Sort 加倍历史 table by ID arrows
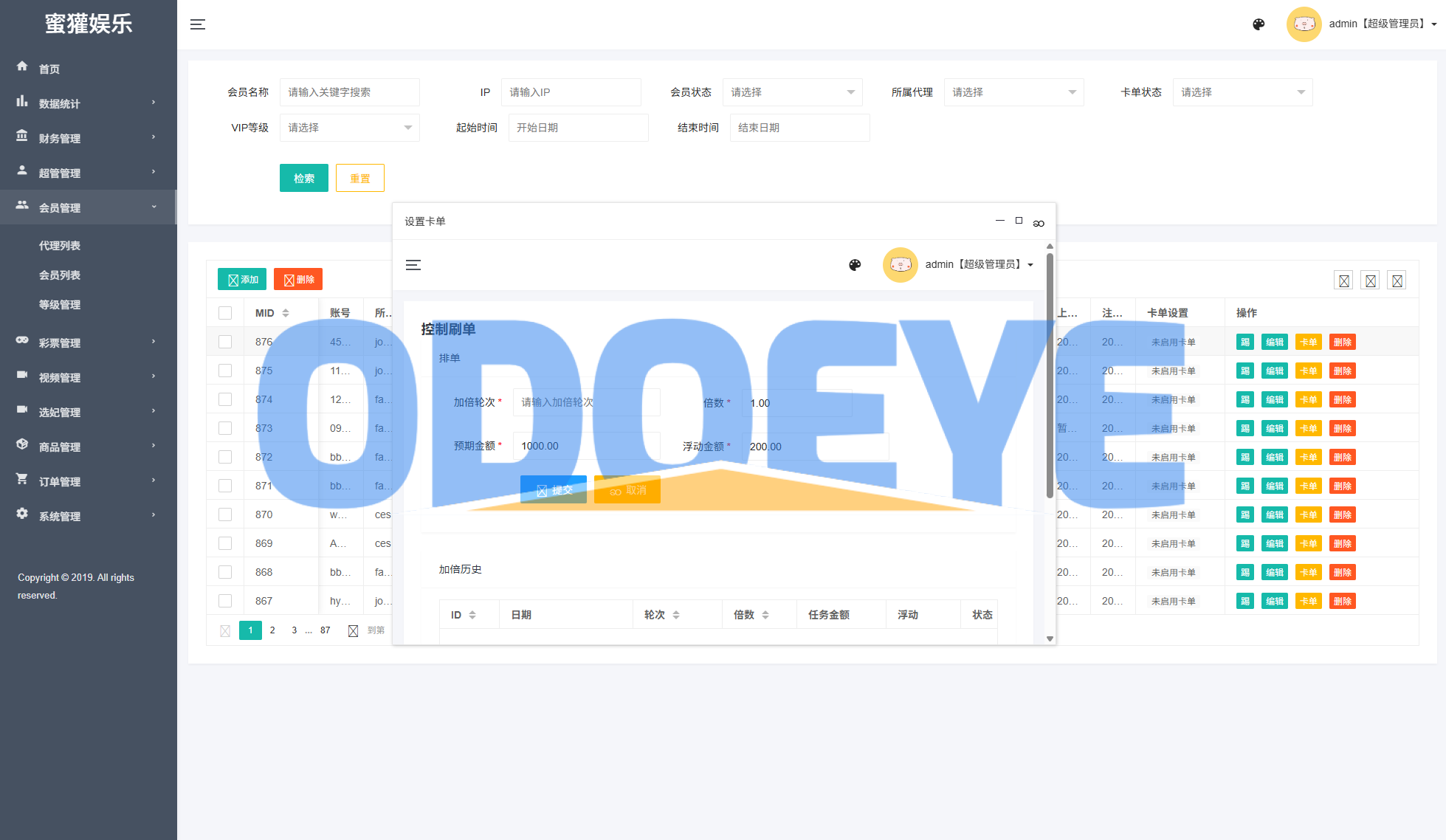The image size is (1446, 840). point(472,615)
